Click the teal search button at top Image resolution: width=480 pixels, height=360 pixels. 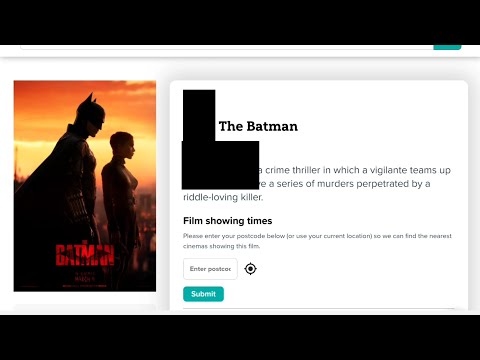(447, 47)
